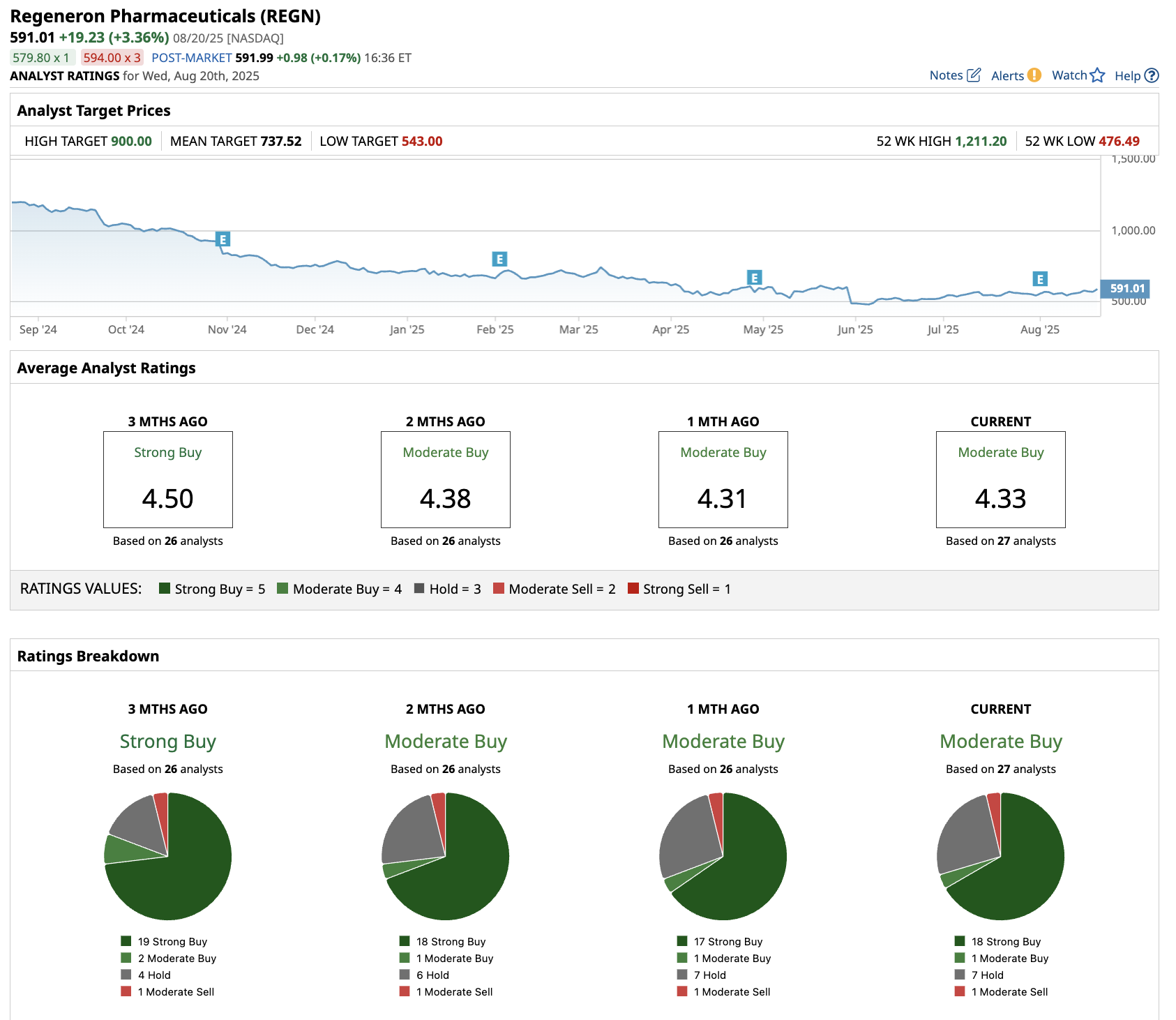Click the CURRENT 1 Moderate Sell swatch
Screen dimensions: 1176x1020
[x=960, y=991]
